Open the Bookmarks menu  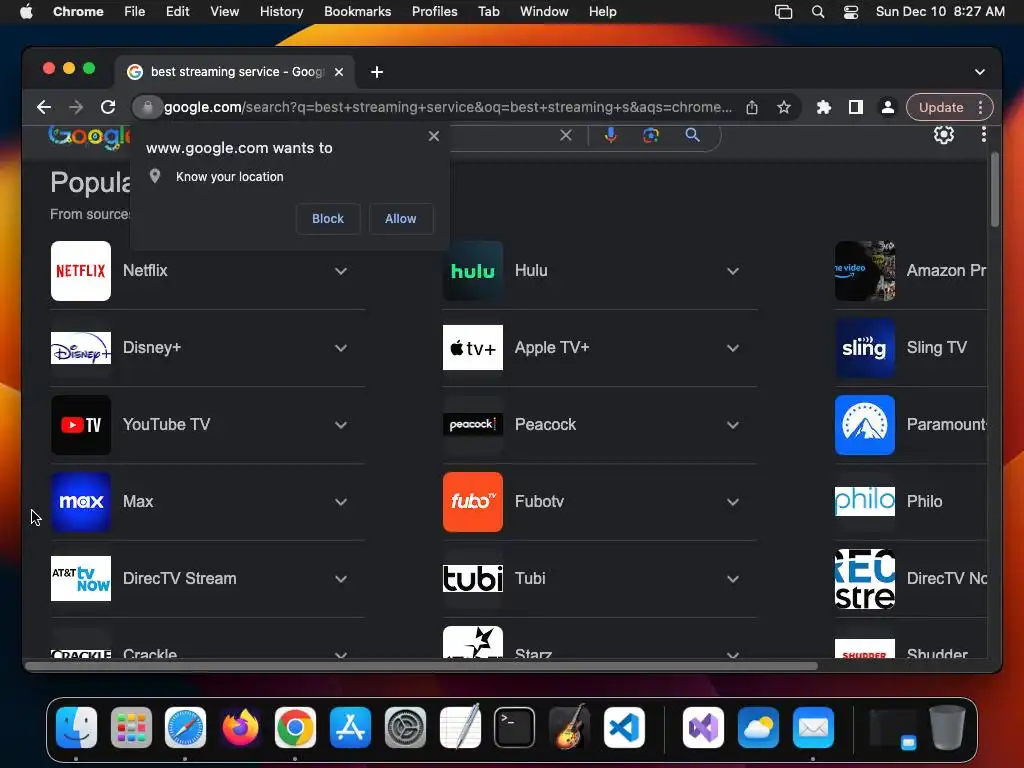pyautogui.click(x=358, y=12)
